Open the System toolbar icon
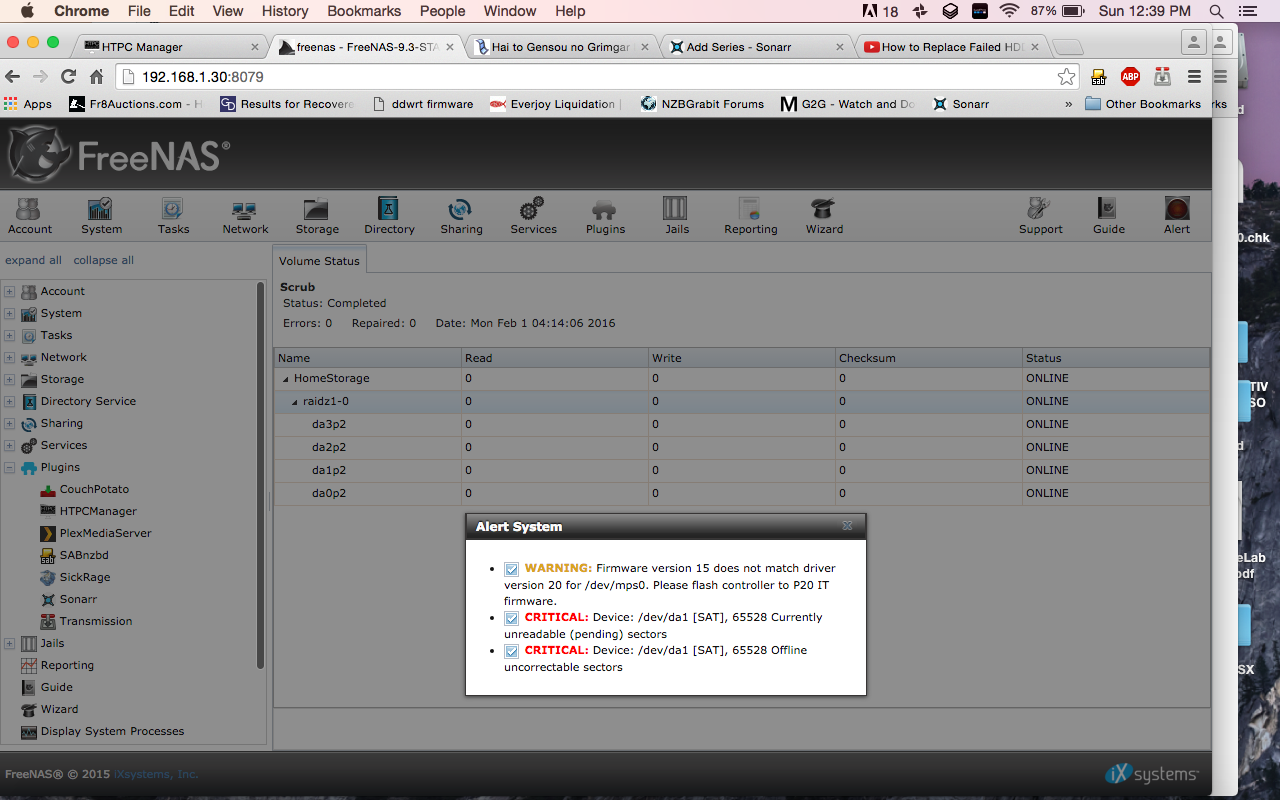The image size is (1280, 800). point(101,215)
